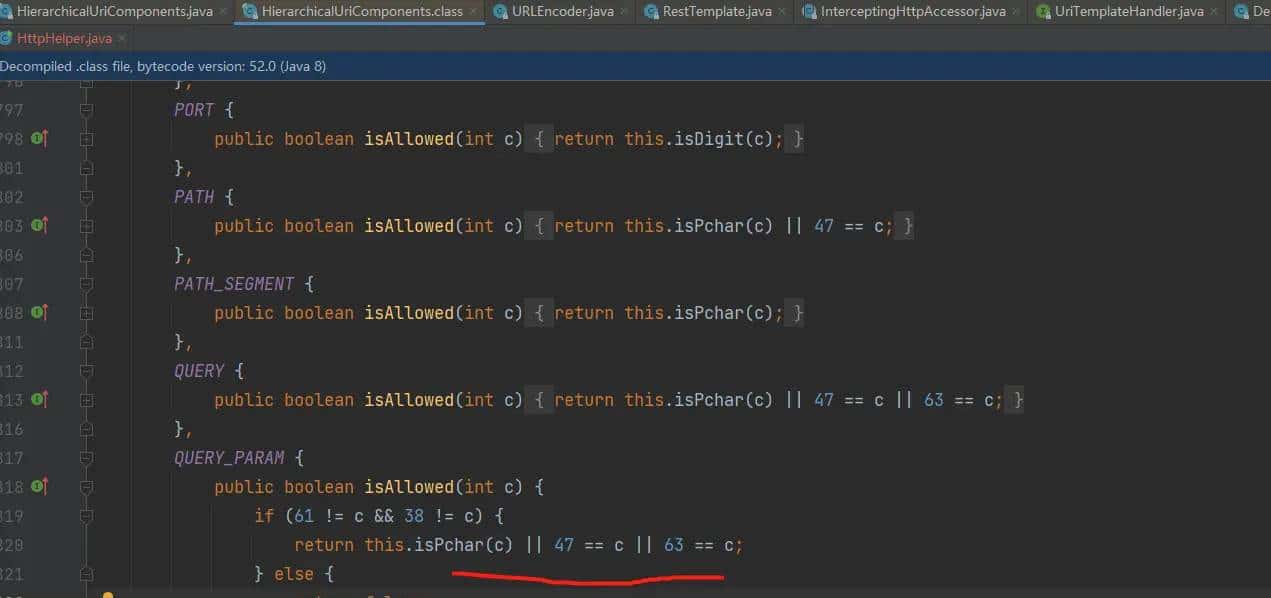Click the override arrow icon at line 803
Viewport: 1271px width, 598px height.
click(x=35, y=226)
